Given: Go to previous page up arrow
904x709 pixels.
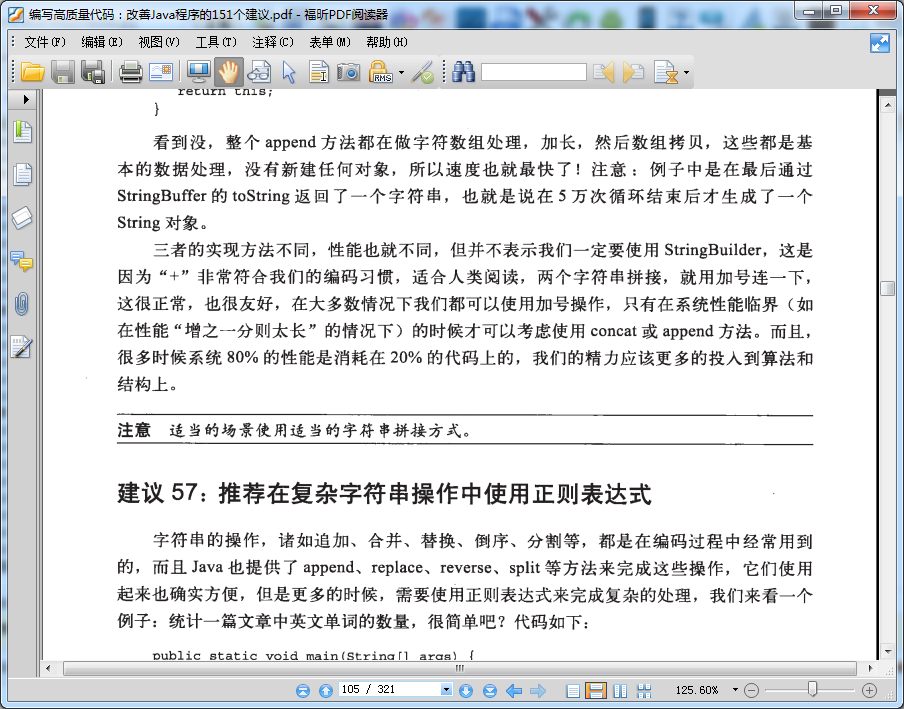Looking at the screenshot, I should click(x=326, y=690).
